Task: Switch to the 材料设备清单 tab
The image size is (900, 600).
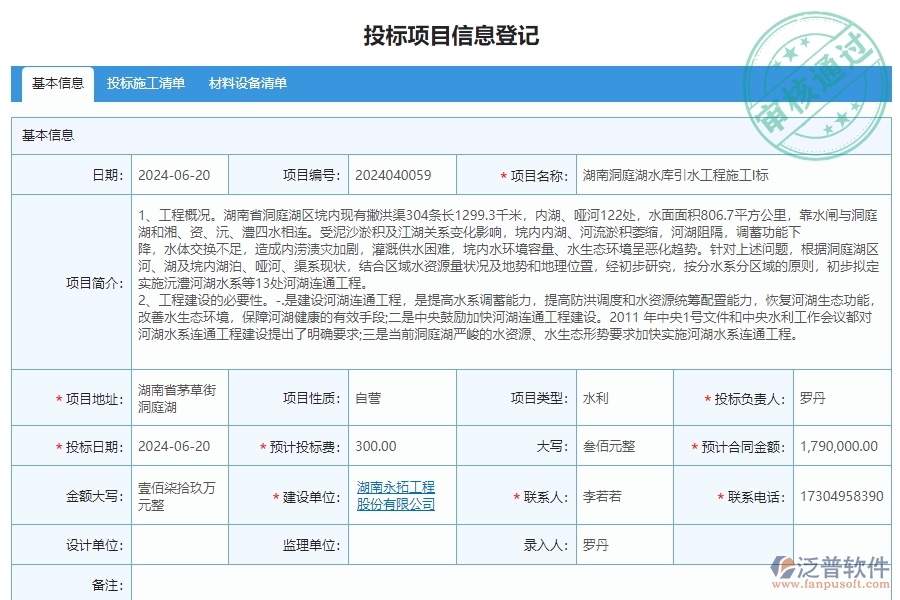Action: coord(250,85)
